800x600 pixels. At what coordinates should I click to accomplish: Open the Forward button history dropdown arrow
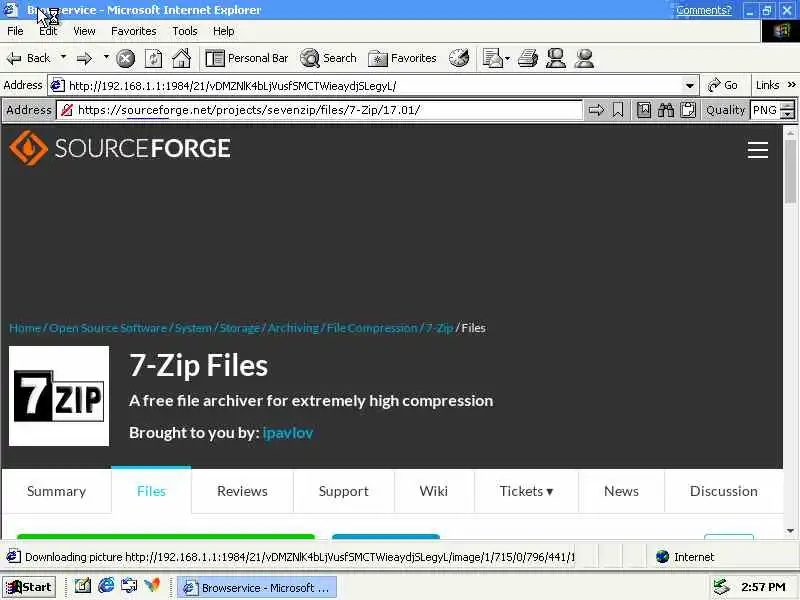tap(106, 57)
